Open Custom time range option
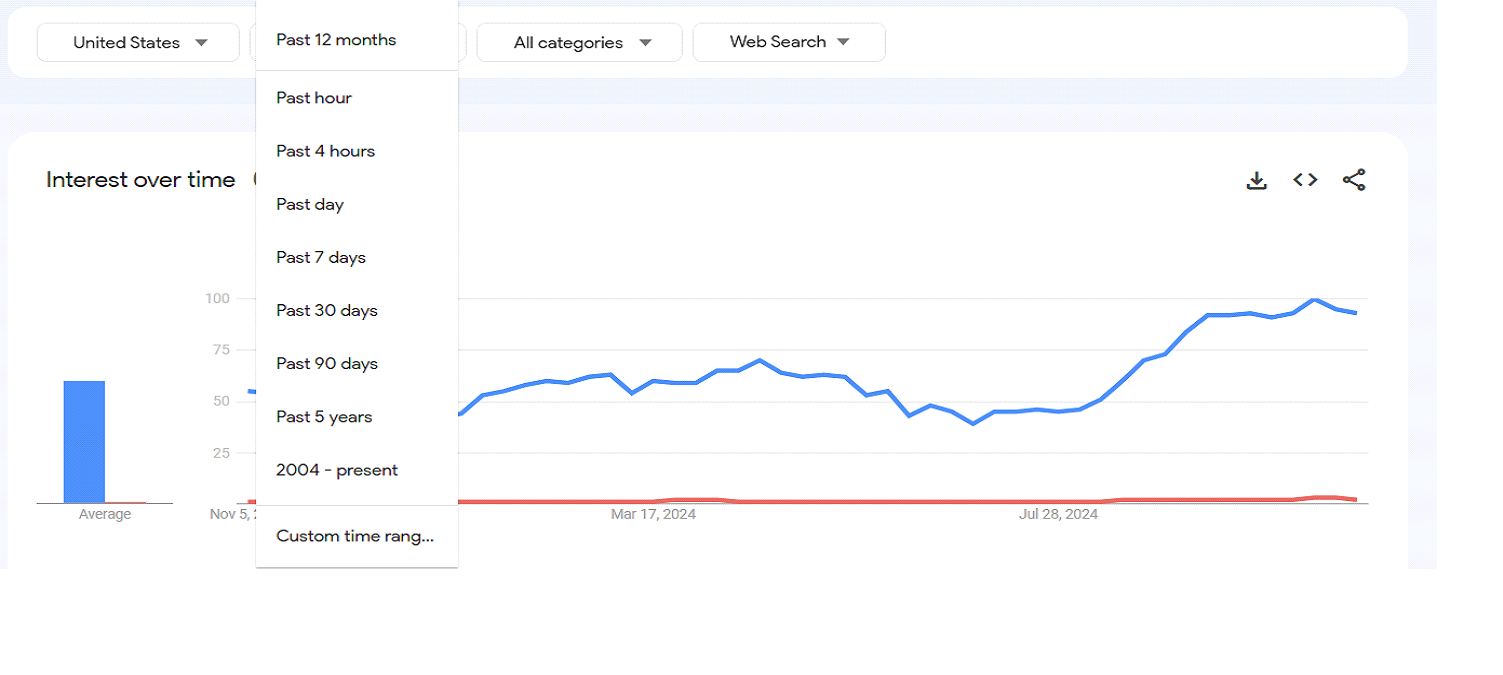 [355, 536]
